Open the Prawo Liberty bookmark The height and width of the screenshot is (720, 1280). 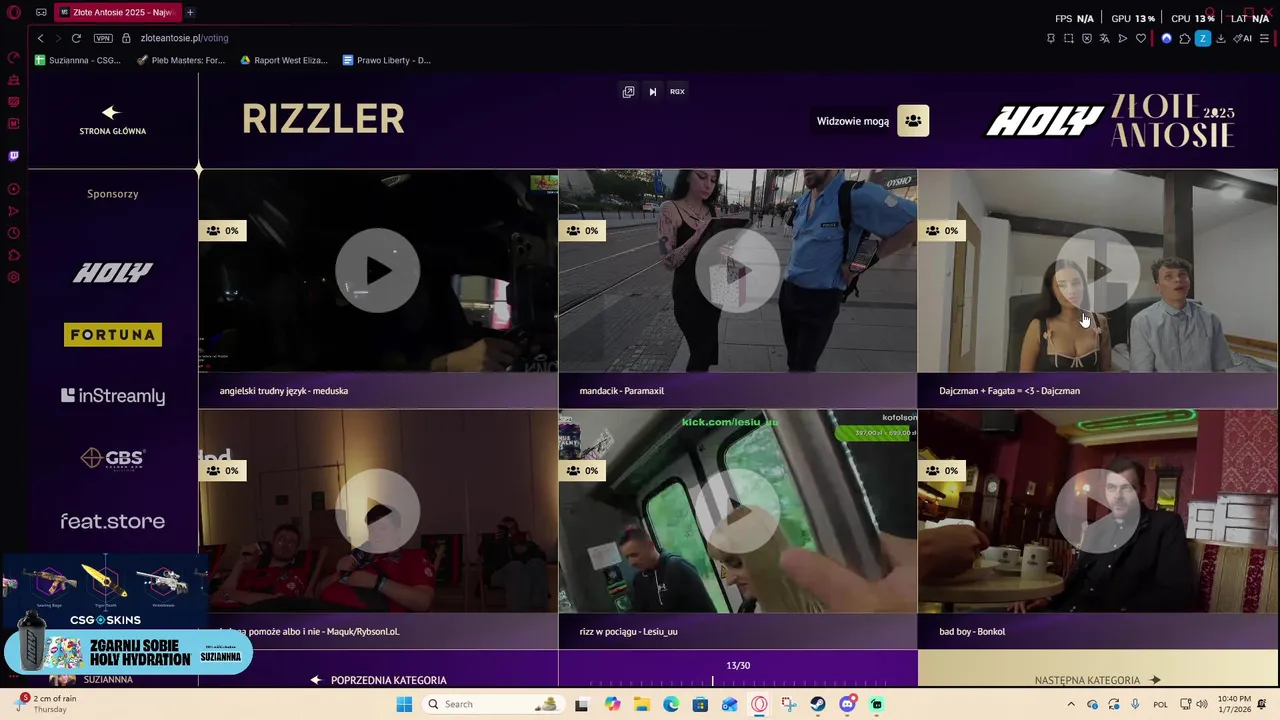tap(387, 60)
